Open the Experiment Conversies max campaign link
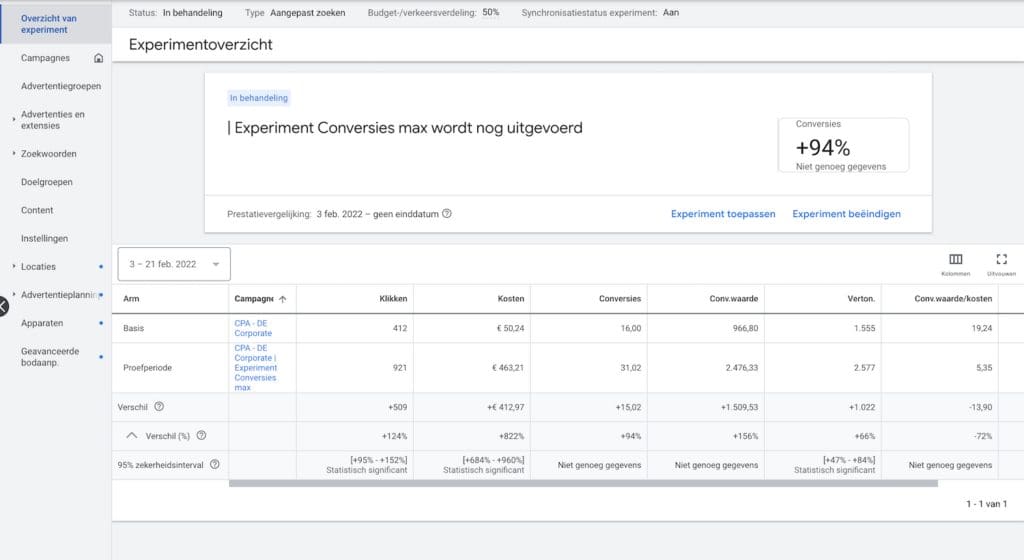1024x560 pixels. pos(255,367)
